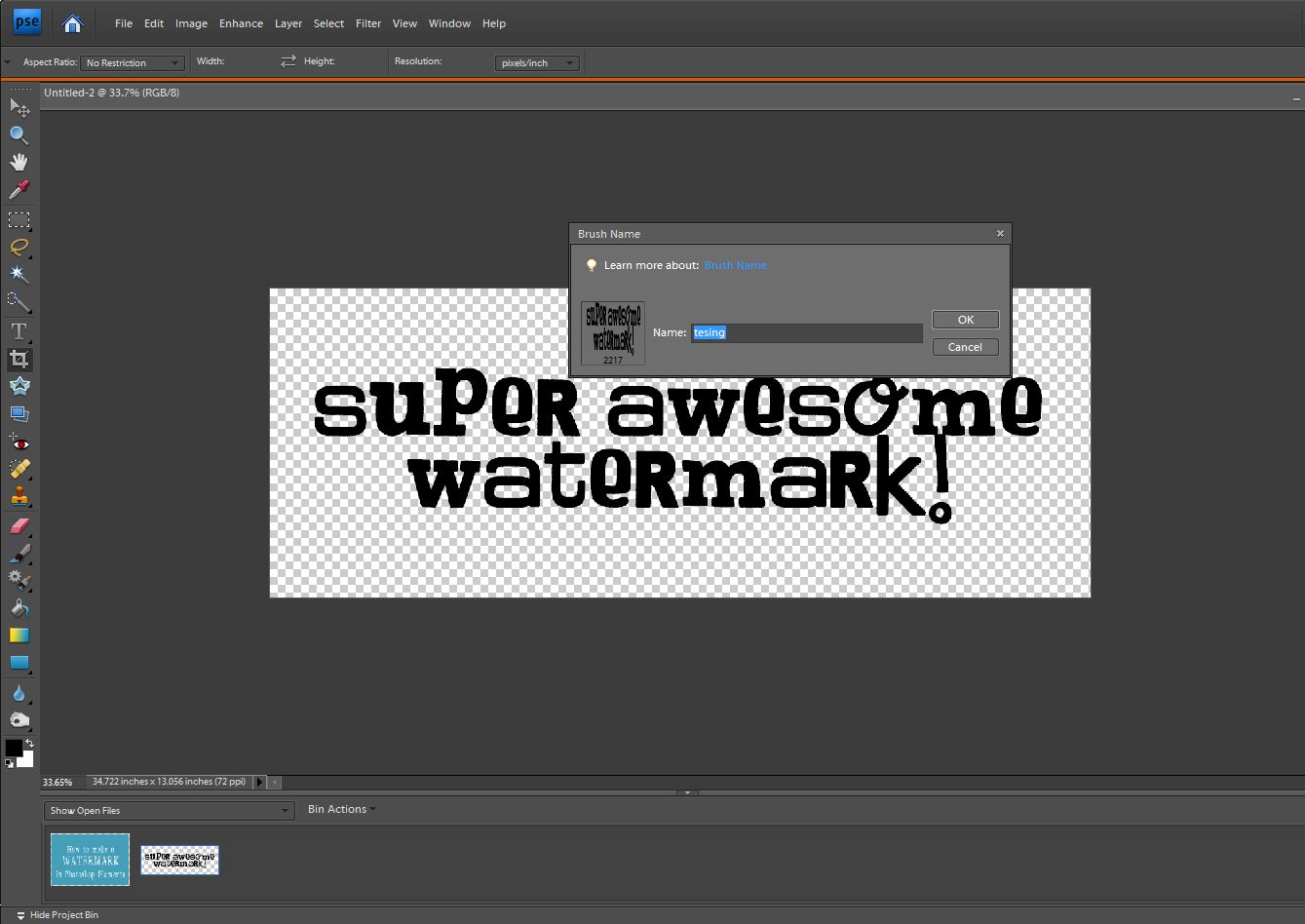1305x924 pixels.
Task: Open the Aspect Ratio dropdown
Action: [x=132, y=62]
